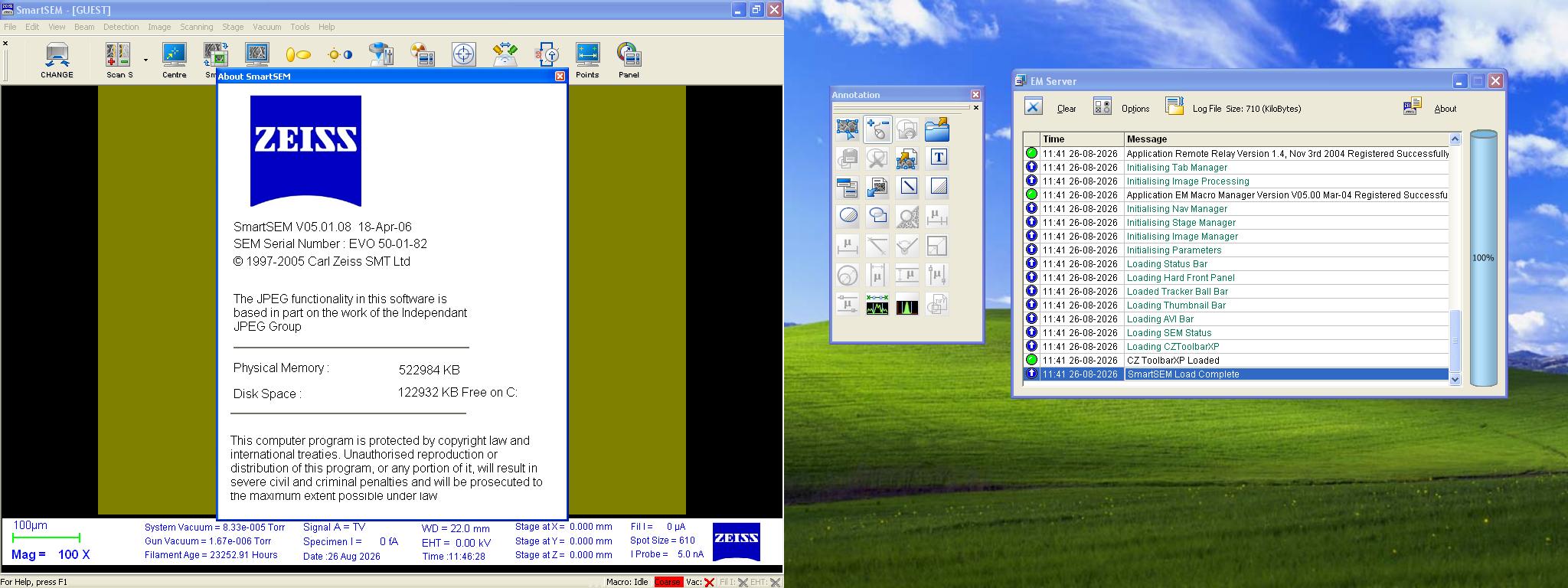
Task: Select the 'Loading Hard Front Panel' log entry
Action: pyautogui.click(x=1236, y=278)
